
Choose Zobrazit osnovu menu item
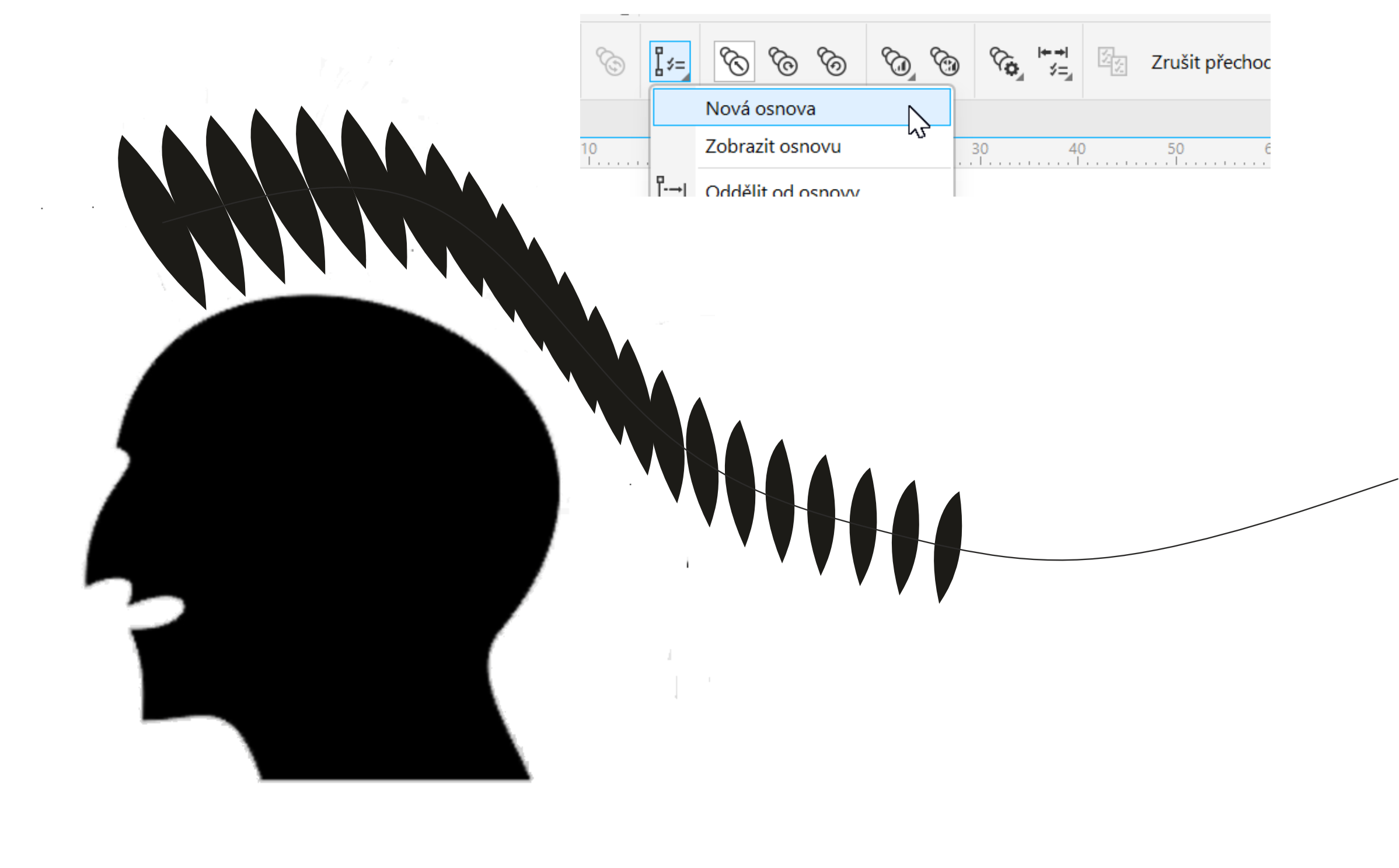773,146
